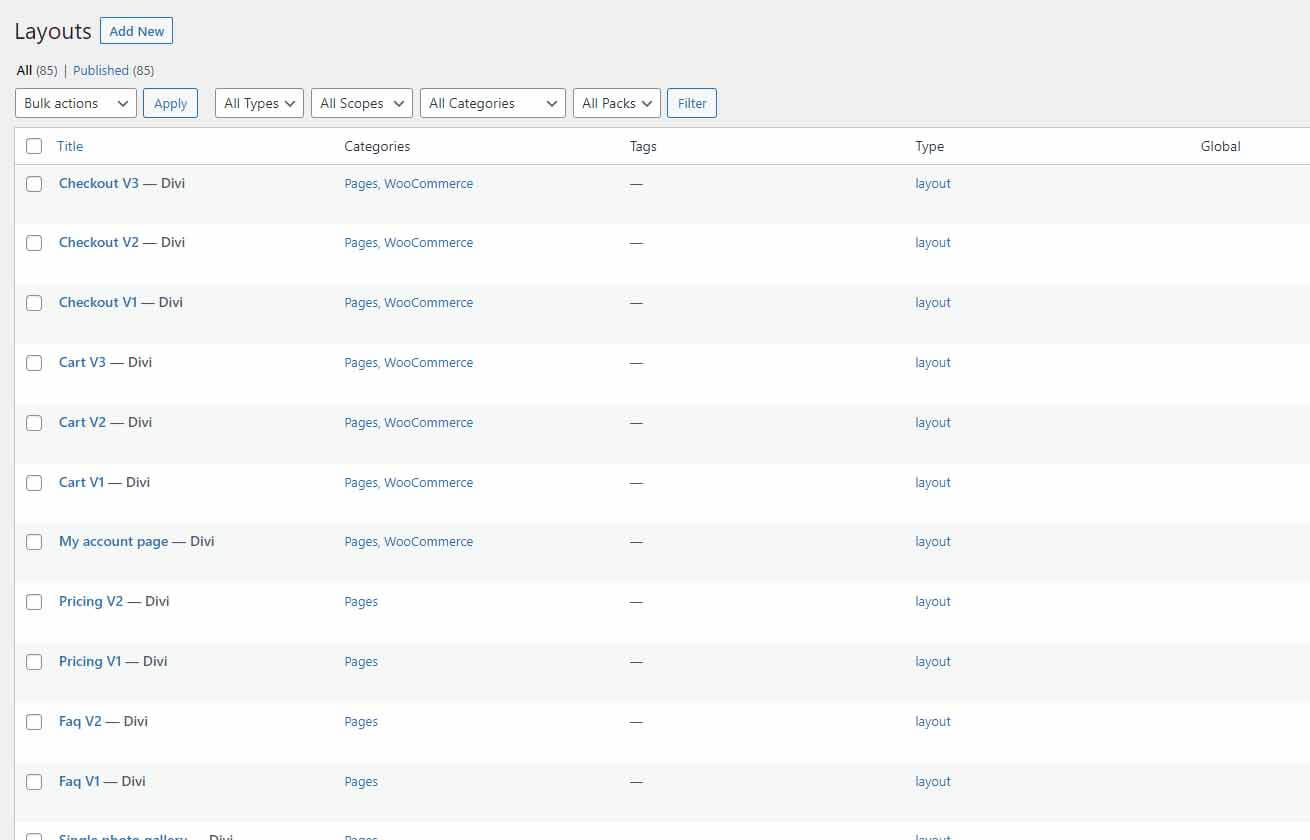Check the Faq V1 row checkbox
The image size is (1310, 840).
point(33,781)
